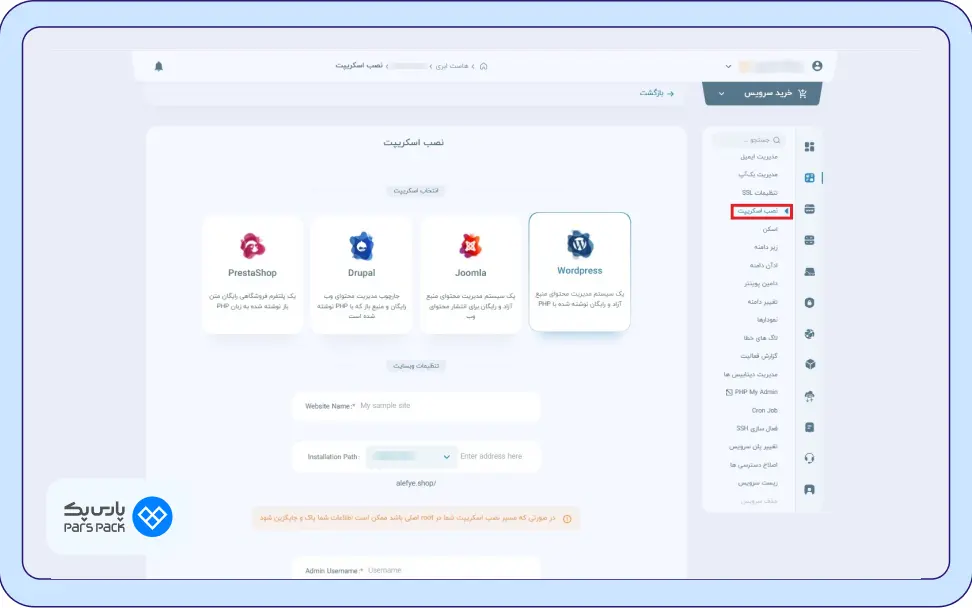Viewport: 972px width, 608px height.
Task: Click the info icon in the orange warning
Action: pyautogui.click(x=567, y=519)
